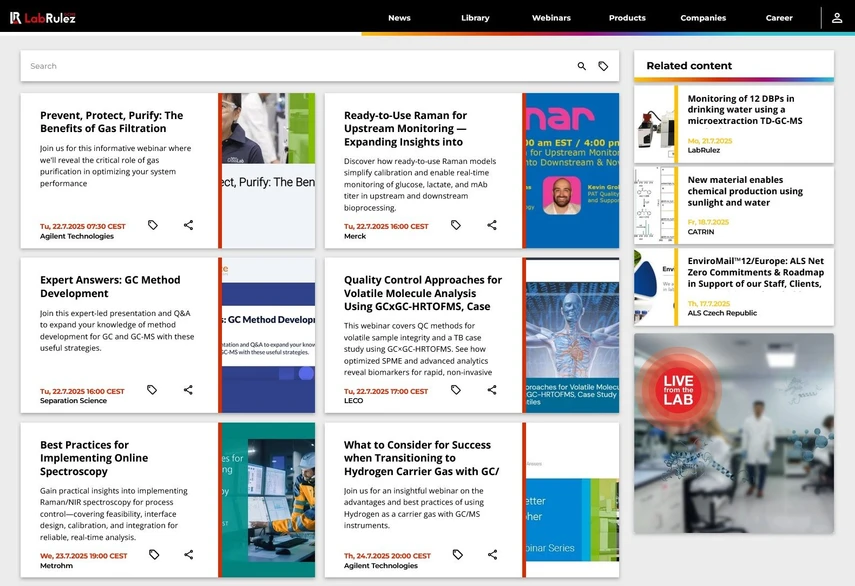This screenshot has width=855, height=586.
Task: Open 'Monitoring of 12 DBPs' related article
Action: coord(745,110)
